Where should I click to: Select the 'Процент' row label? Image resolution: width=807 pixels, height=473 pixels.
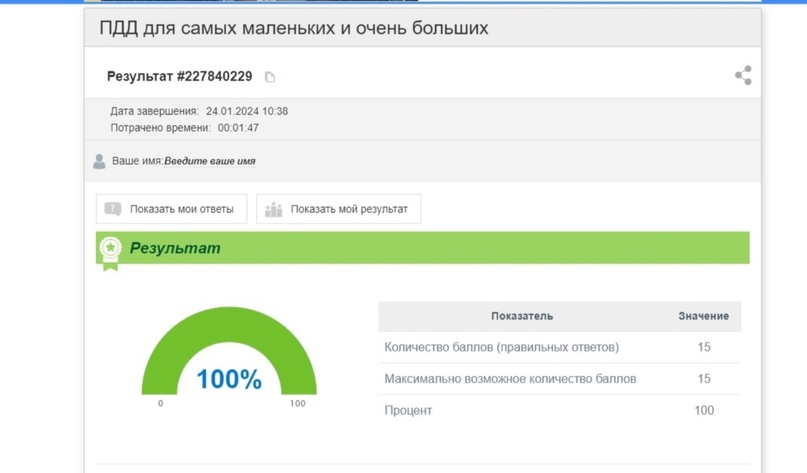(408, 410)
